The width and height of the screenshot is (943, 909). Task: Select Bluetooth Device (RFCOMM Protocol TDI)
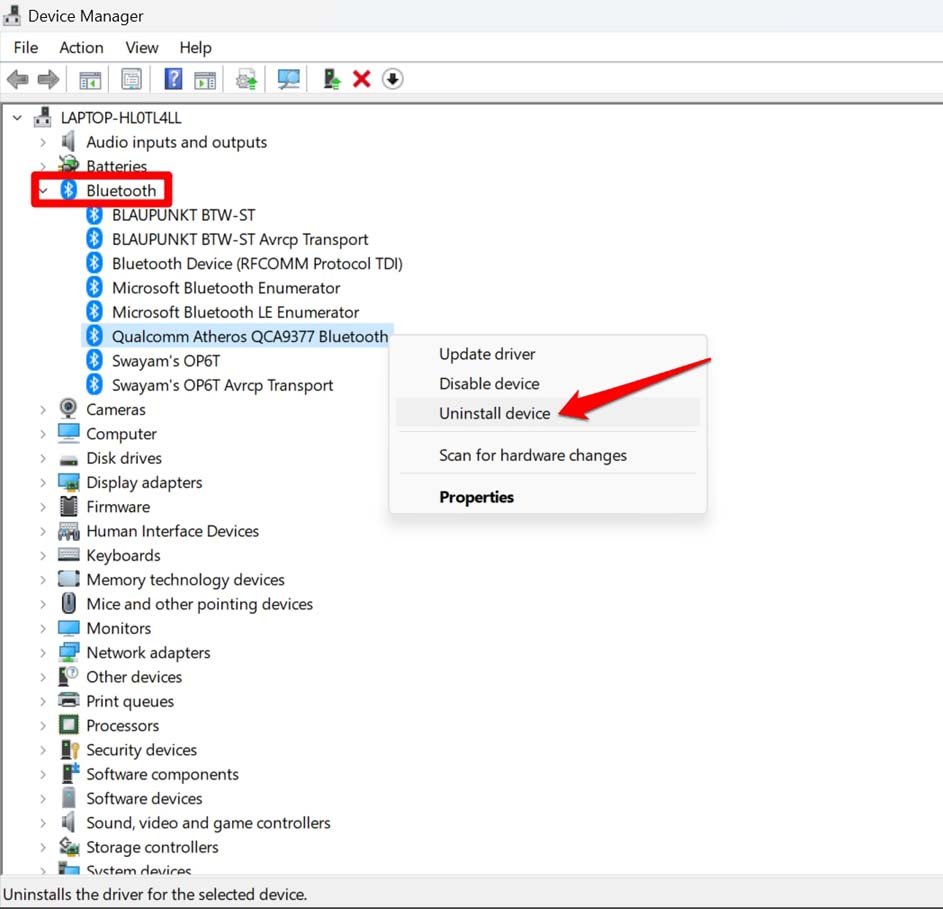click(x=257, y=263)
